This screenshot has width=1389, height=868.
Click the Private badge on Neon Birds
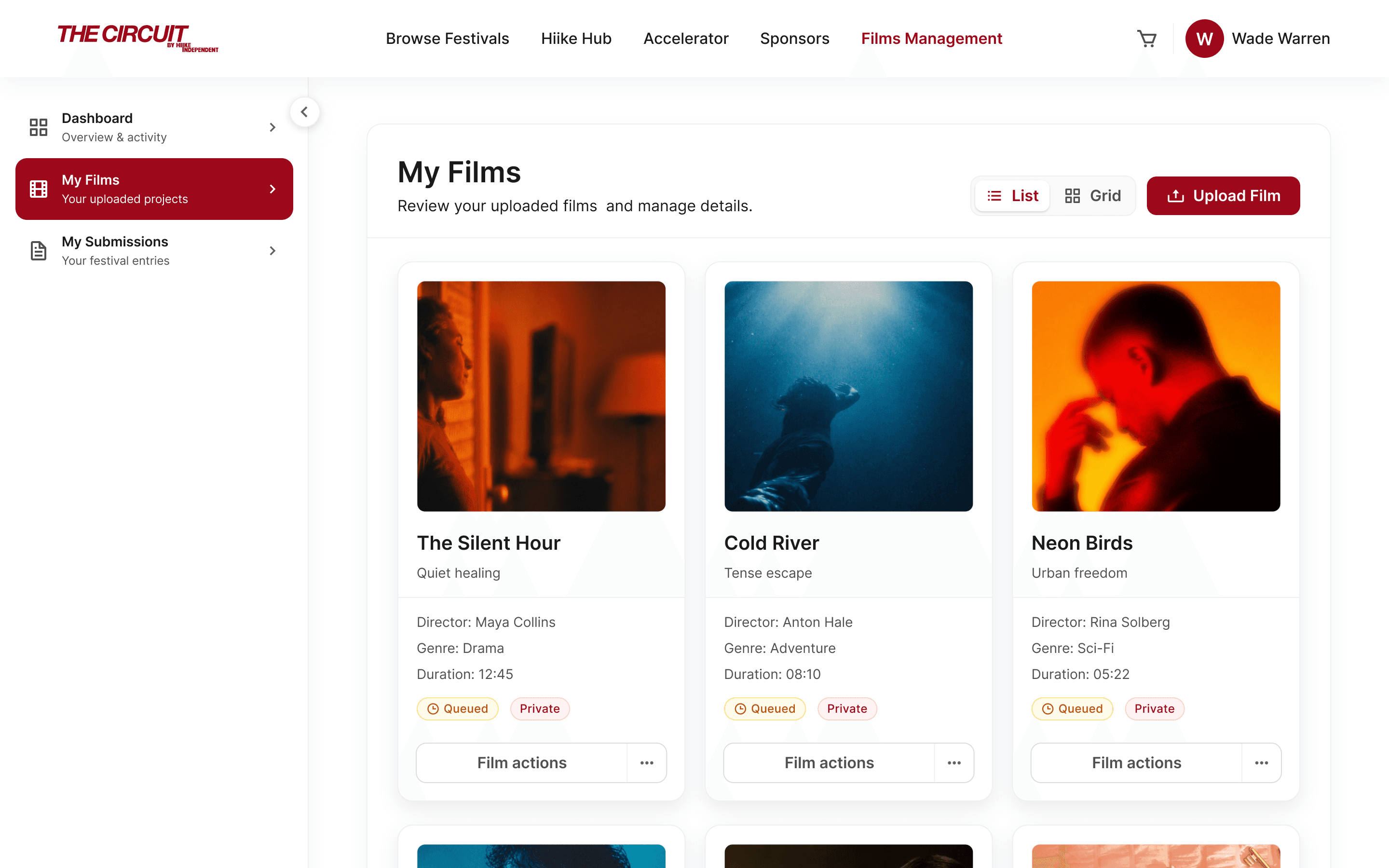point(1154,708)
